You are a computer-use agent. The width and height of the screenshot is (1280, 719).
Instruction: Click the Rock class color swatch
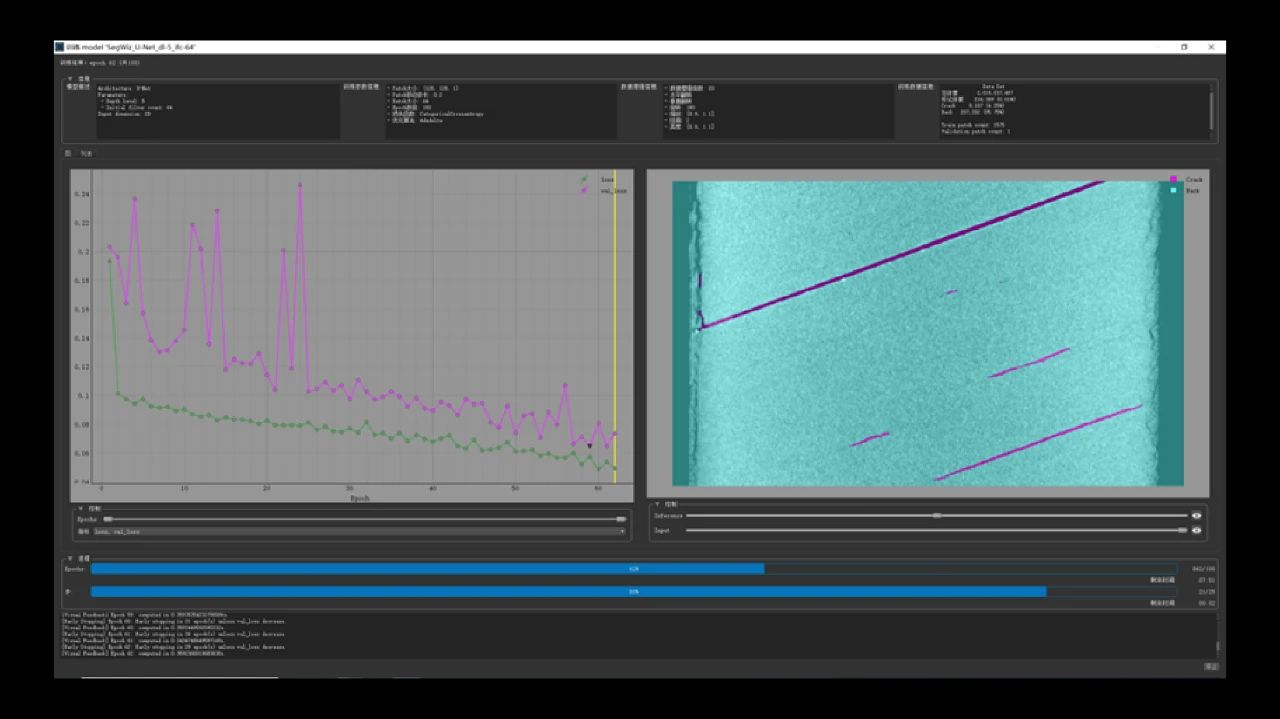[1173, 190]
